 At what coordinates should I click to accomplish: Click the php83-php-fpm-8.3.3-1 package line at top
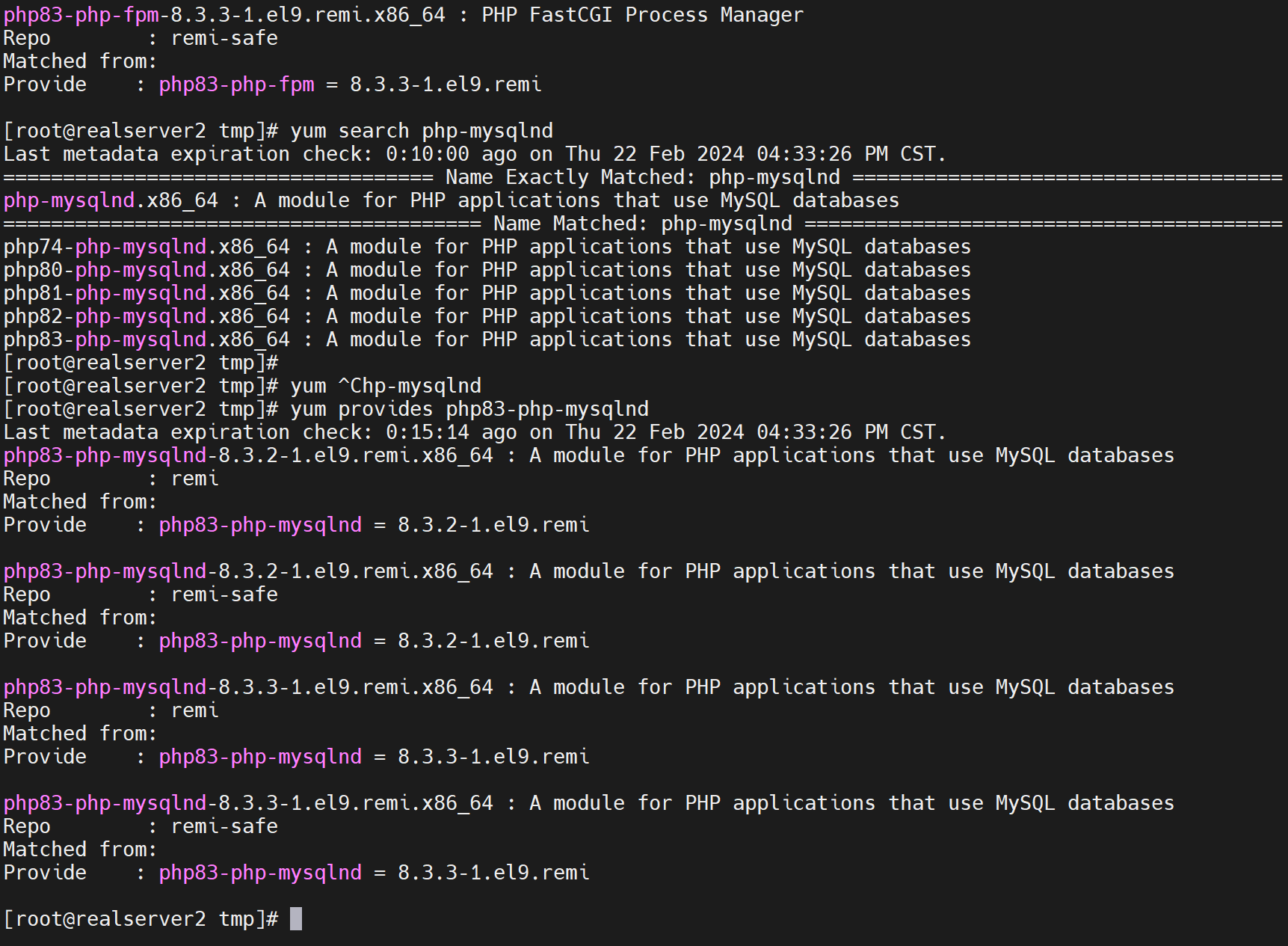tap(224, 15)
